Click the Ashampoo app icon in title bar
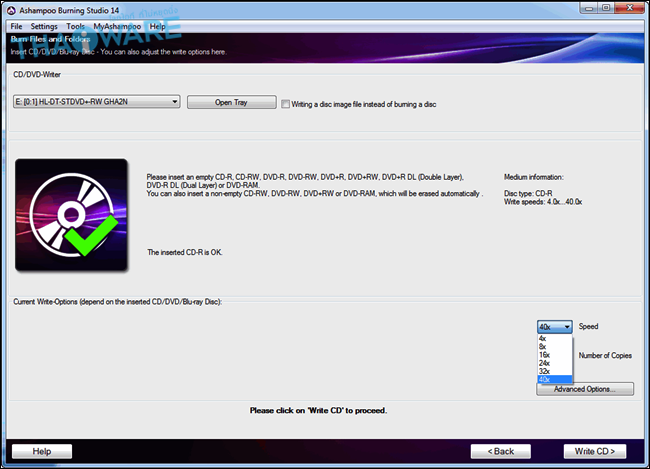Viewport: 650px width, 469px height. tap(11, 10)
